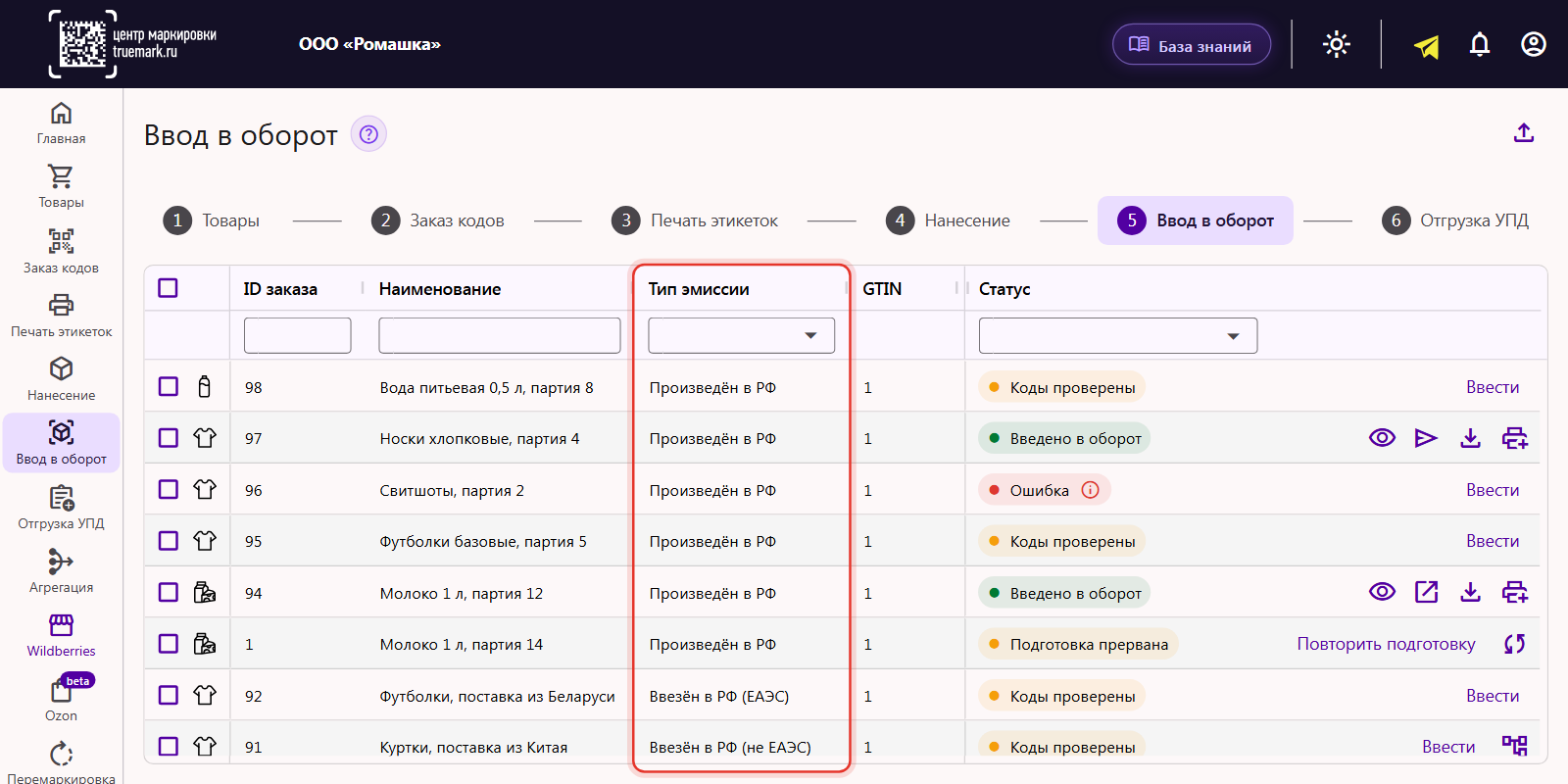Tick the select-all header checkbox
The height and width of the screenshot is (784, 1568).
169,288
